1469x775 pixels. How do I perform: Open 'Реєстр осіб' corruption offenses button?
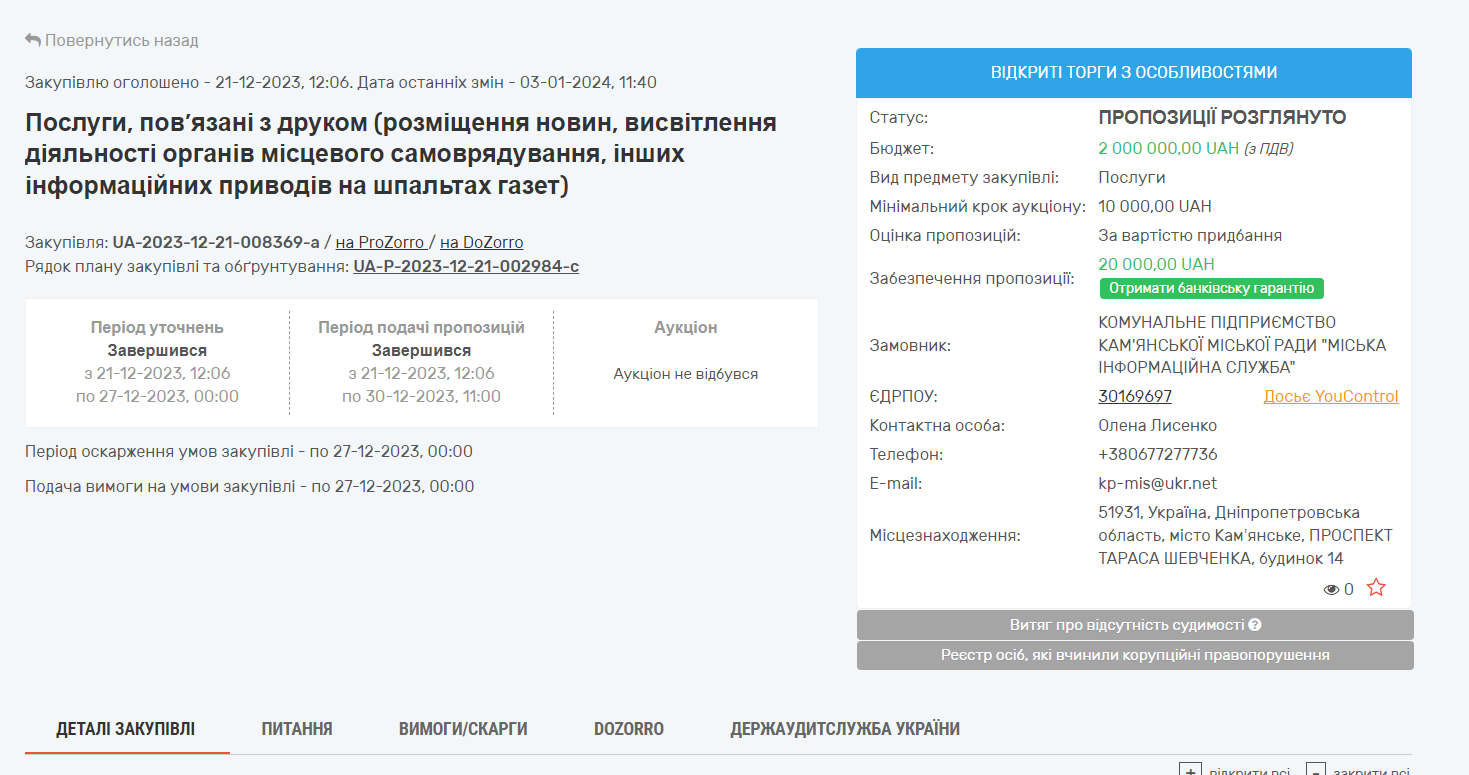point(1135,655)
